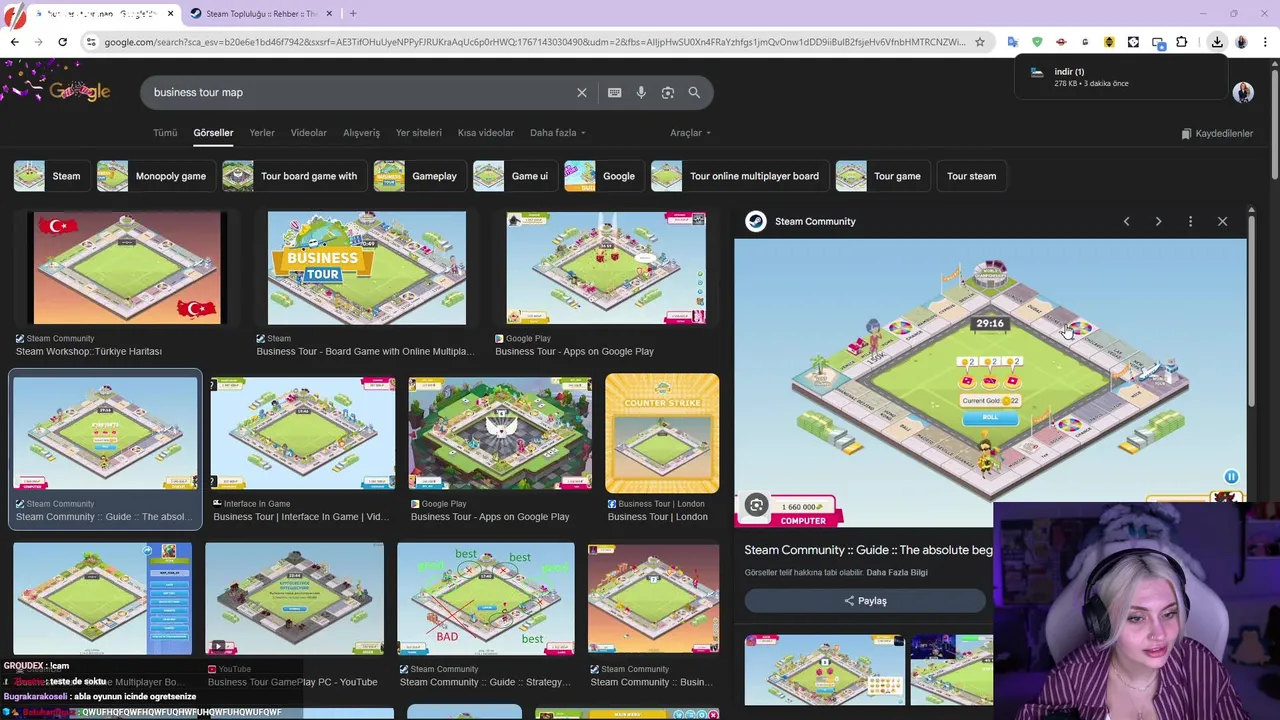Image resolution: width=1280 pixels, height=720 pixels.
Task: Click the Paylaş share button
Action: coord(865,601)
